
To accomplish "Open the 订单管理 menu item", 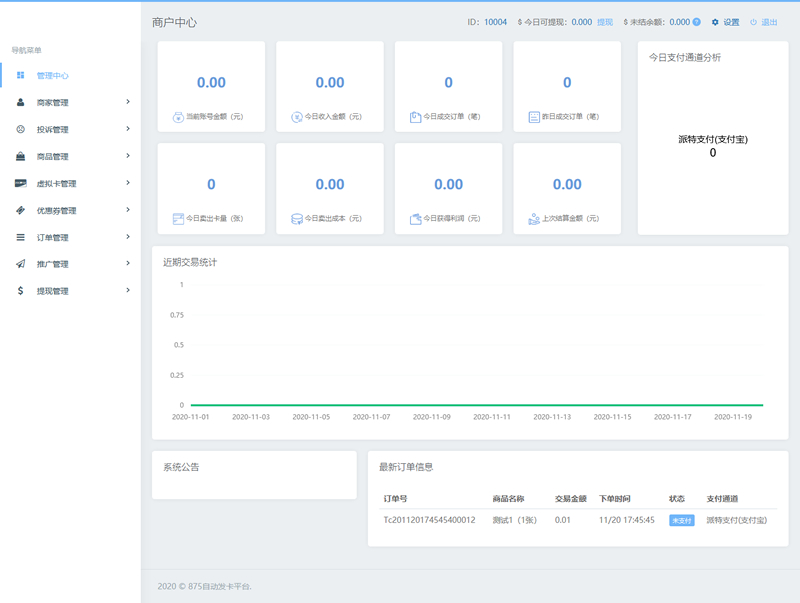I will coord(52,238).
